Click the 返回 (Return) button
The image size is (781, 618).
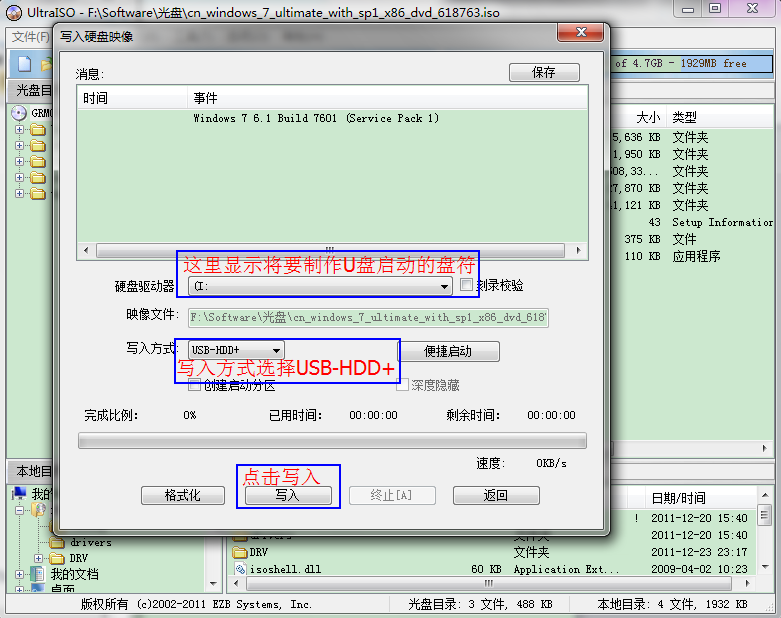coord(496,495)
